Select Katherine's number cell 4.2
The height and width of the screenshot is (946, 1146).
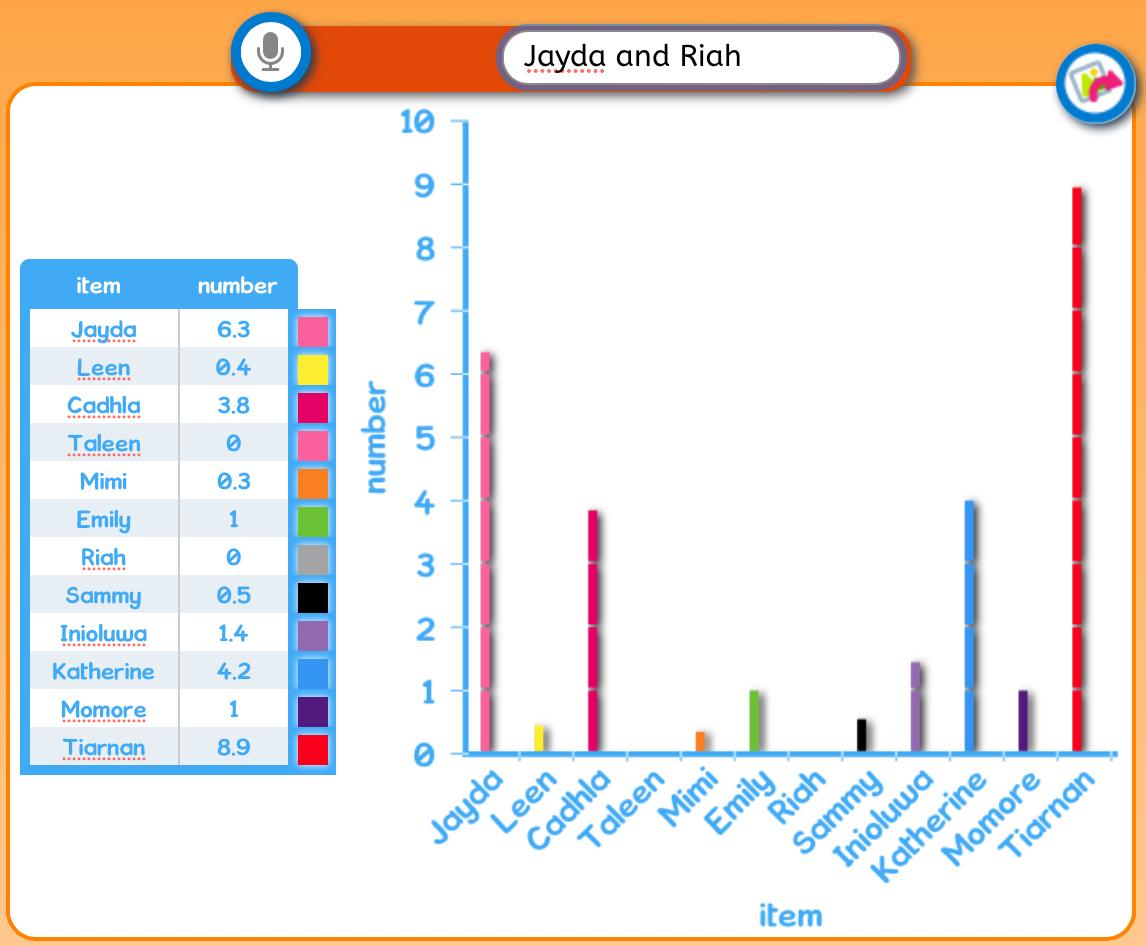[233, 671]
